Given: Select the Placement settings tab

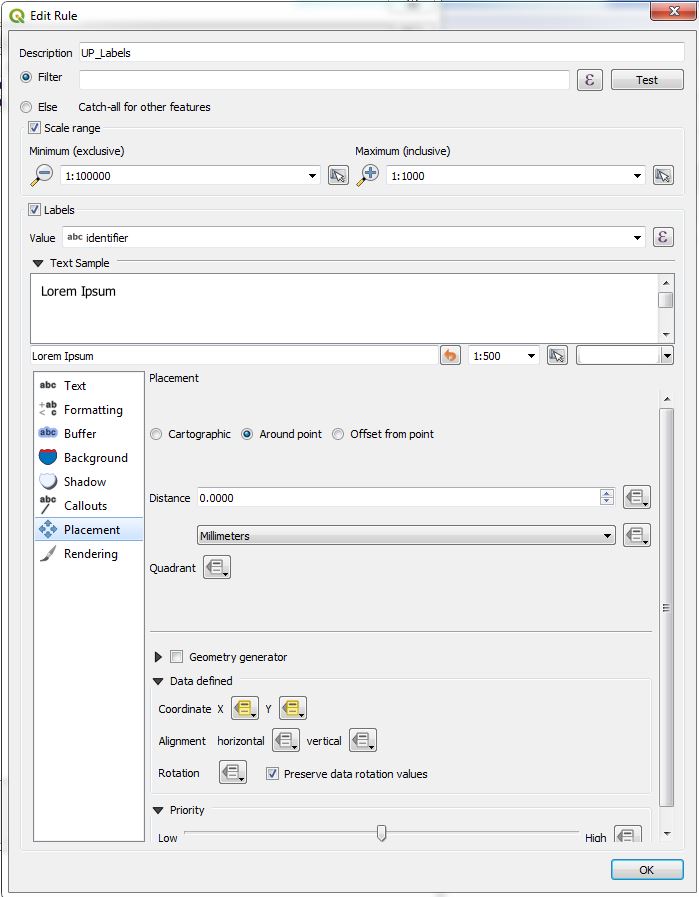Looking at the screenshot, I should click(x=89, y=530).
